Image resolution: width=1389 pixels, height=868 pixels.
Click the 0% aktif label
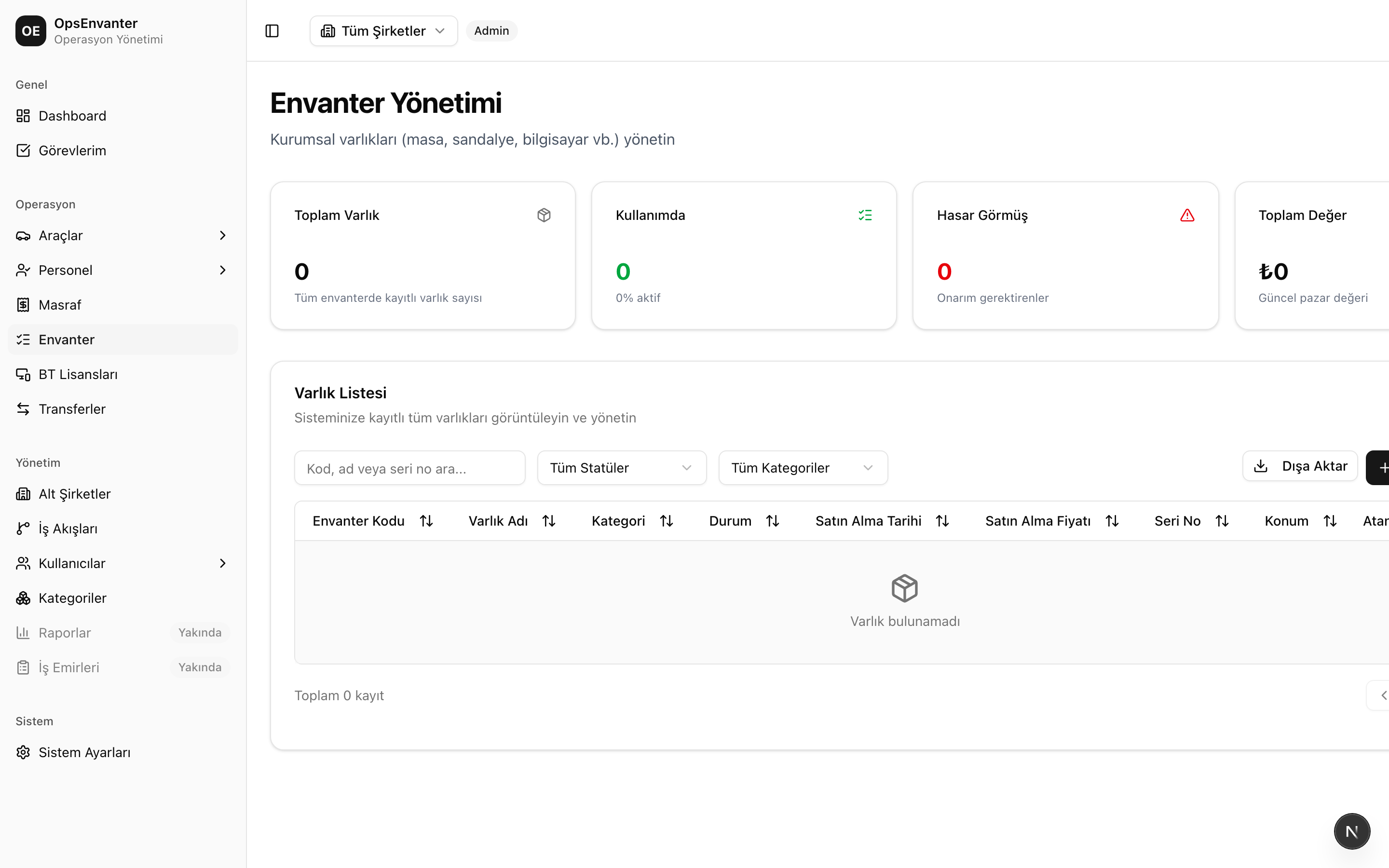(638, 298)
